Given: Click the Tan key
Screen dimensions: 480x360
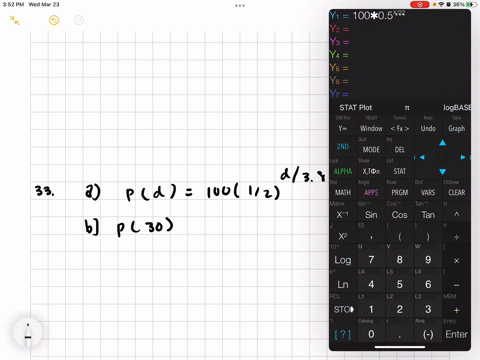Looking at the screenshot, I should [x=428, y=215].
